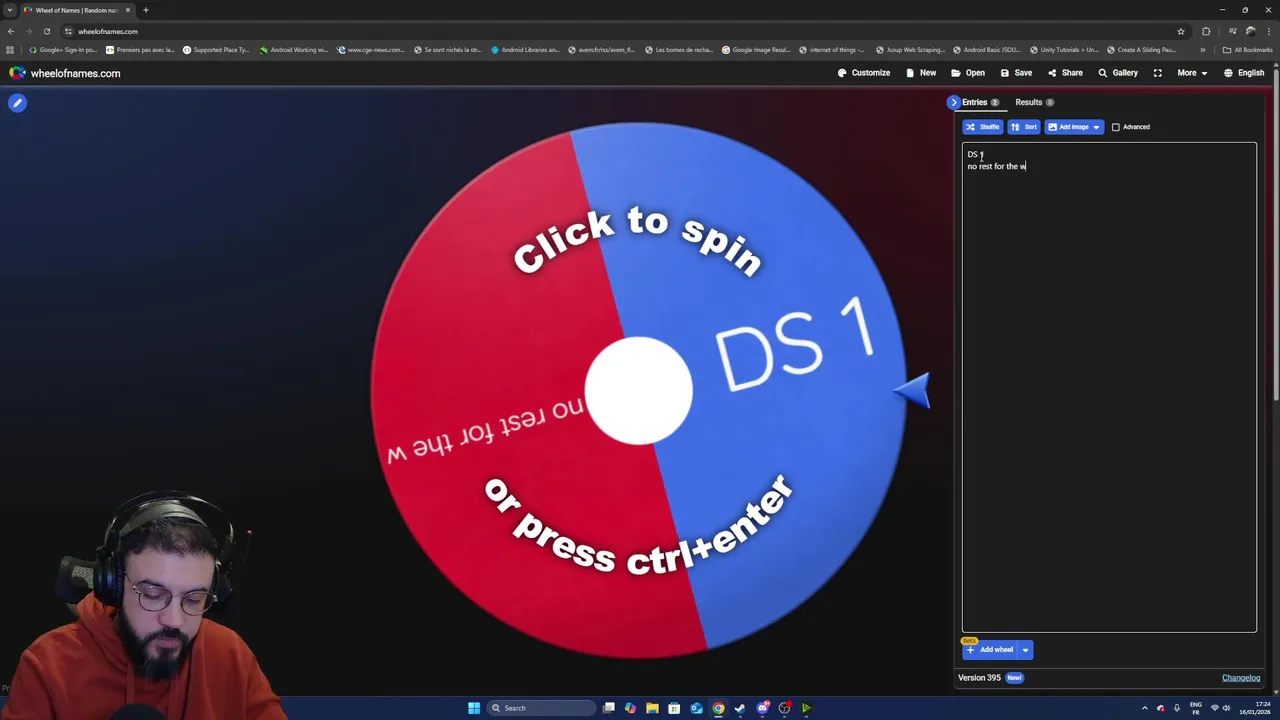
Task: Open a saved wheel
Action: (x=968, y=73)
